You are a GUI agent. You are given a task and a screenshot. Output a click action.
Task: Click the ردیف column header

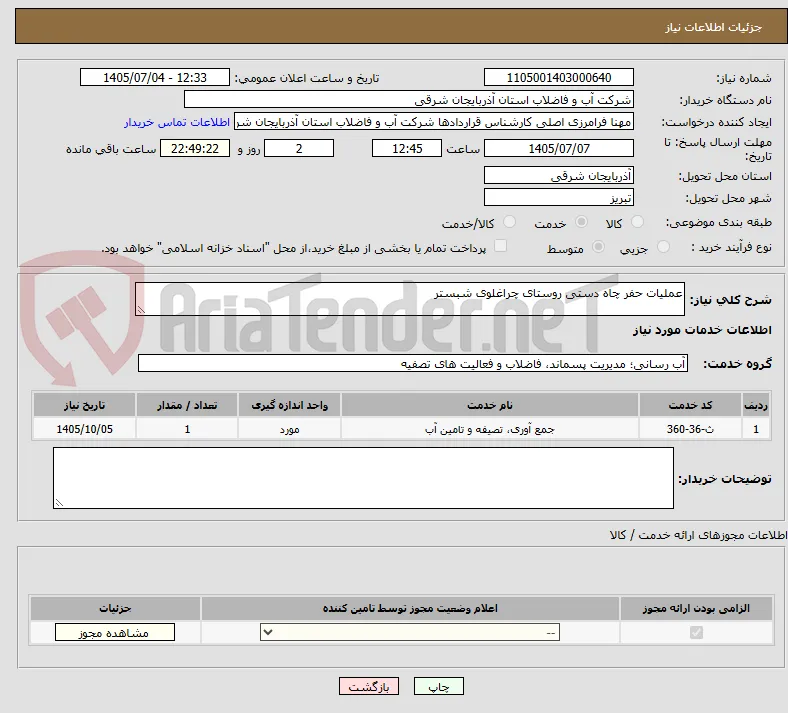pyautogui.click(x=755, y=405)
